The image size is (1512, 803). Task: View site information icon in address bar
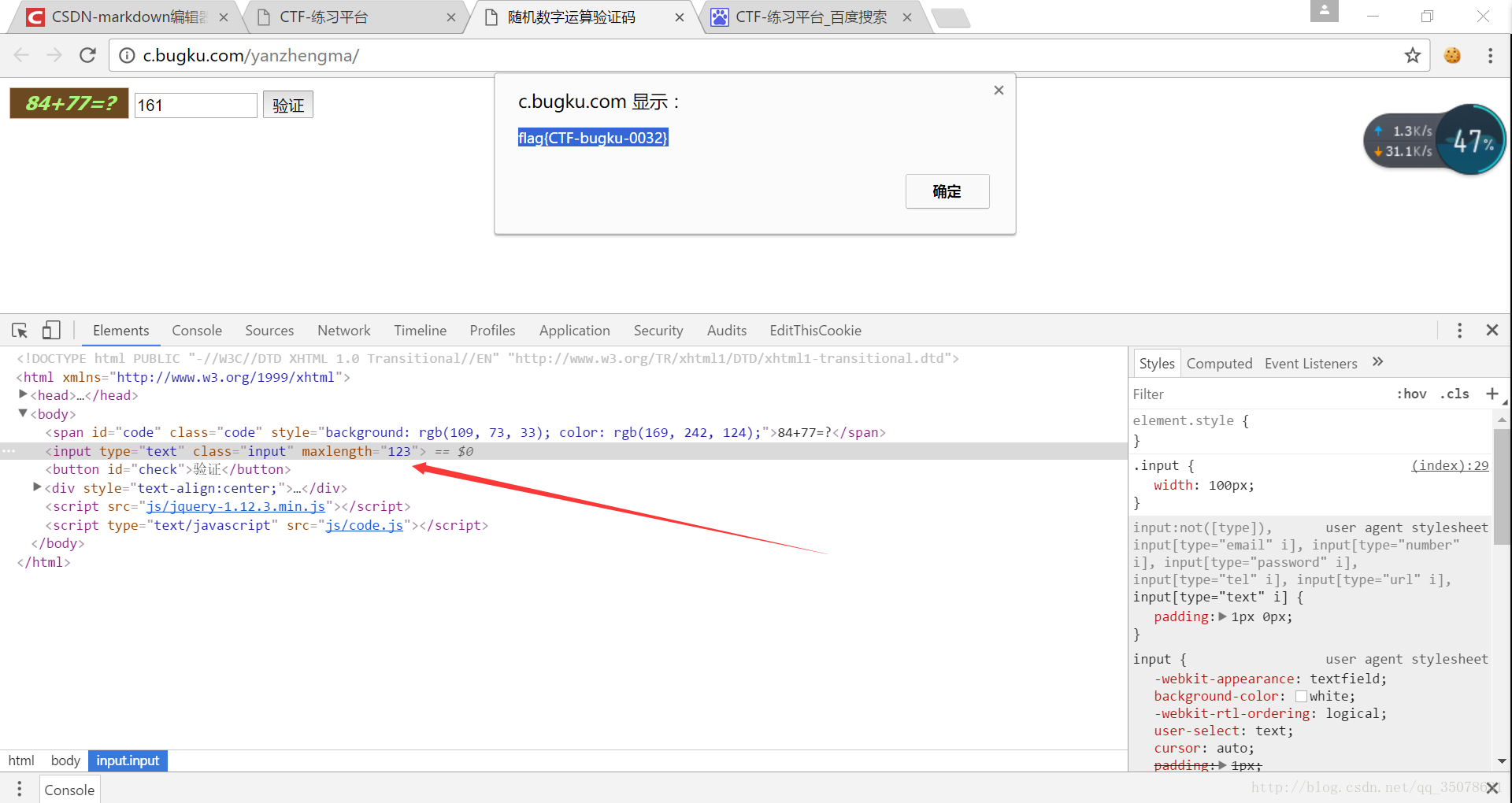tap(127, 55)
